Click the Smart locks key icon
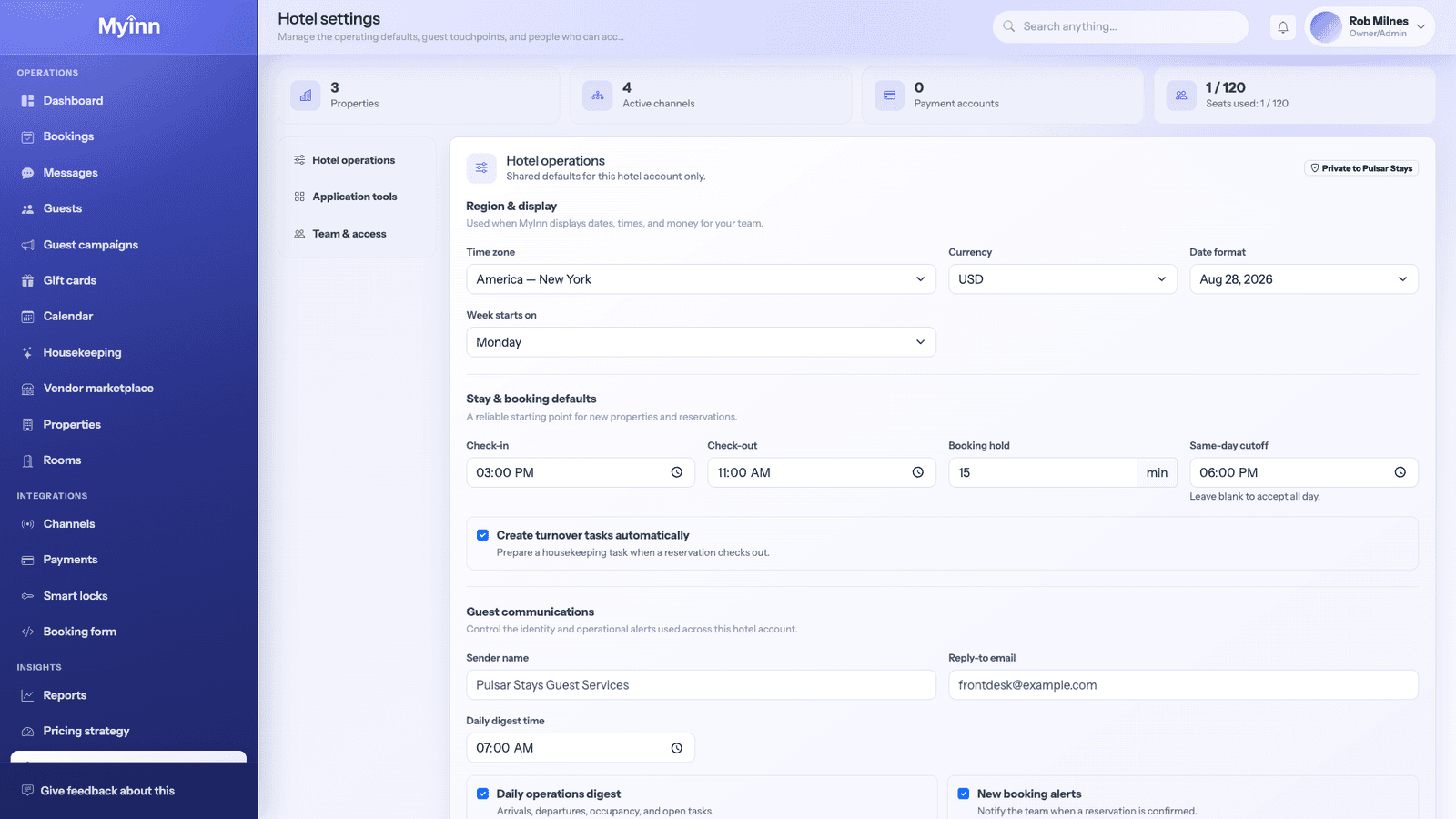 click(x=27, y=596)
